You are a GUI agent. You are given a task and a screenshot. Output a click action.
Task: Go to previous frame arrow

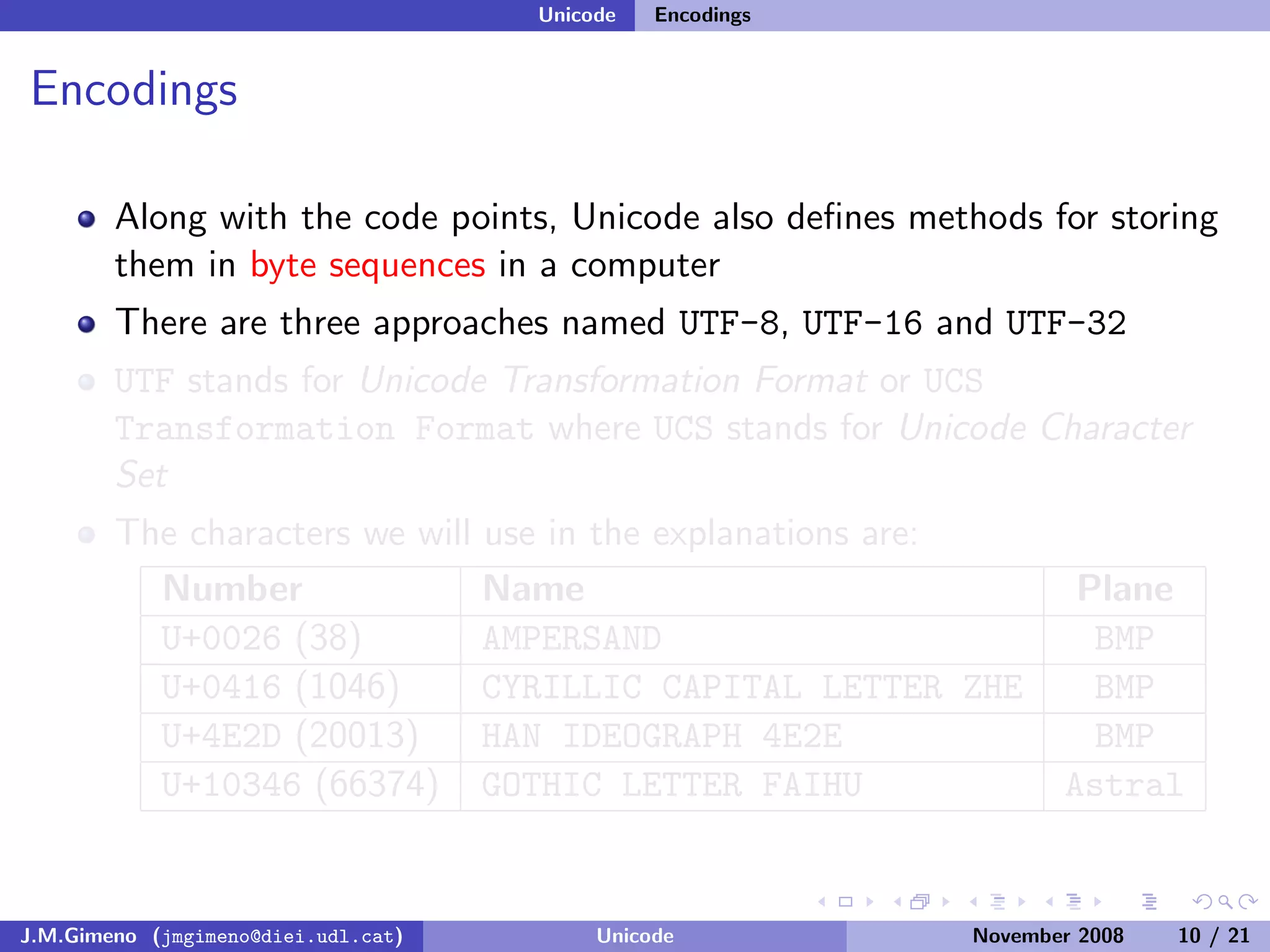897,902
